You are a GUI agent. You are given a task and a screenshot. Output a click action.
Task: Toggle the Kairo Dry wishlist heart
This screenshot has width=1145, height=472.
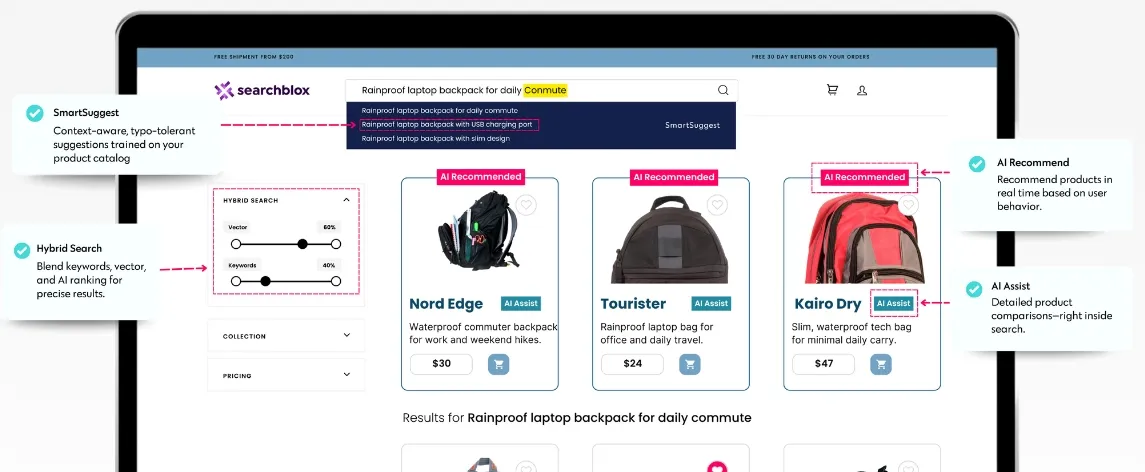[908, 205]
